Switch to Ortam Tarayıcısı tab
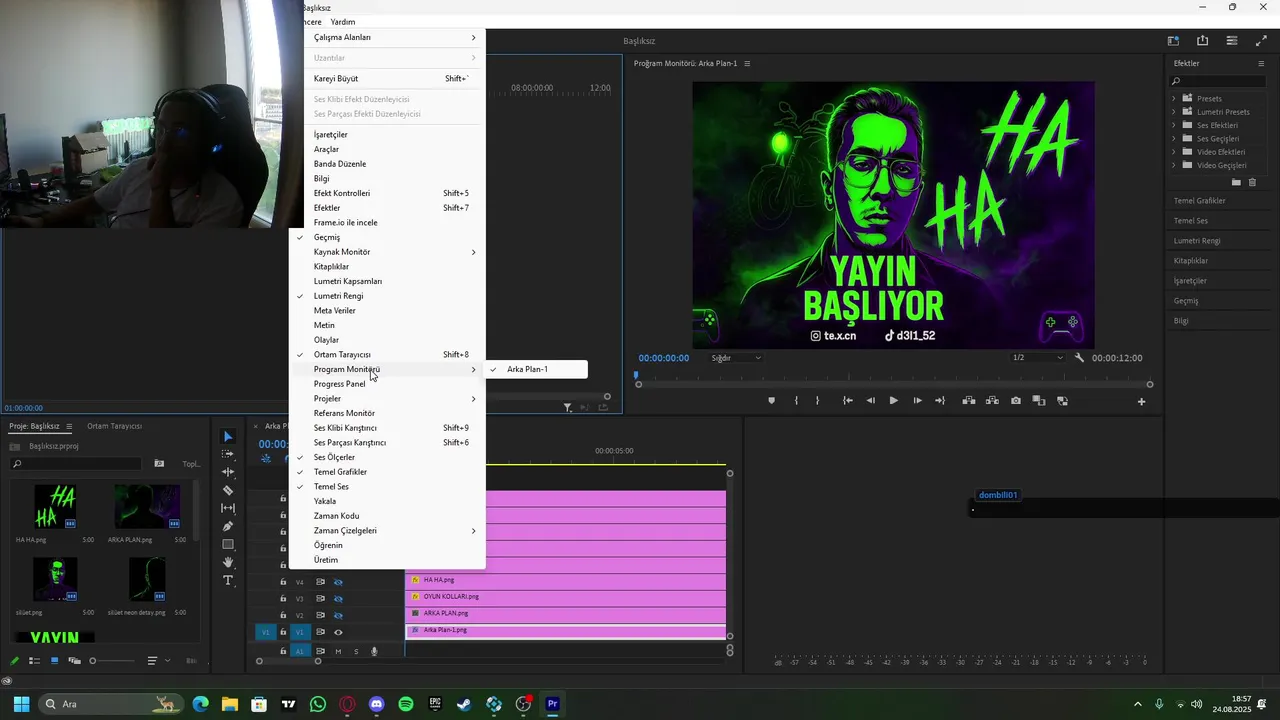The height and width of the screenshot is (720, 1280). [x=114, y=426]
